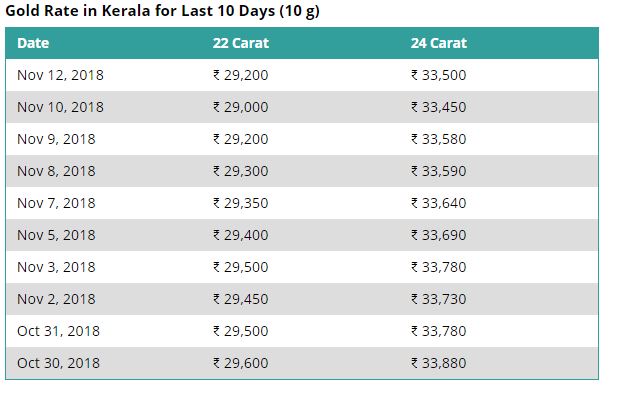Click the Gold Rate in Kerala heading
This screenshot has width=619, height=404.
click(x=162, y=11)
